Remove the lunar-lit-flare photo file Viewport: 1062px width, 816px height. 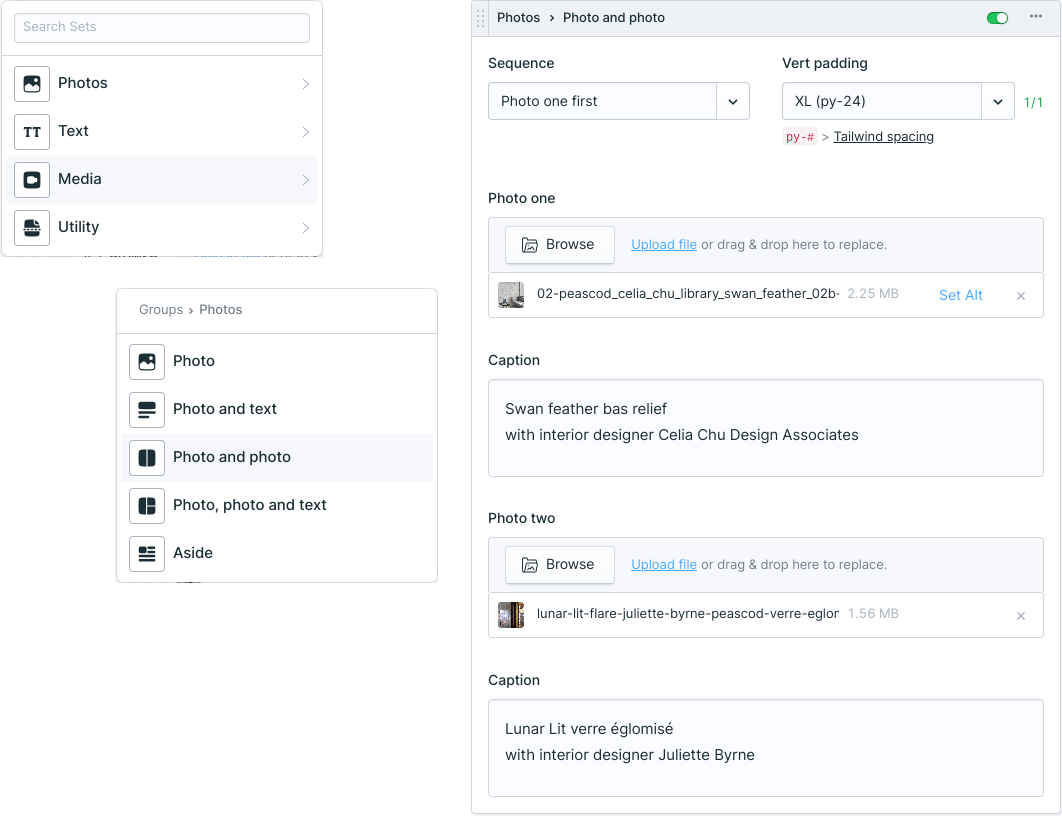click(1020, 616)
